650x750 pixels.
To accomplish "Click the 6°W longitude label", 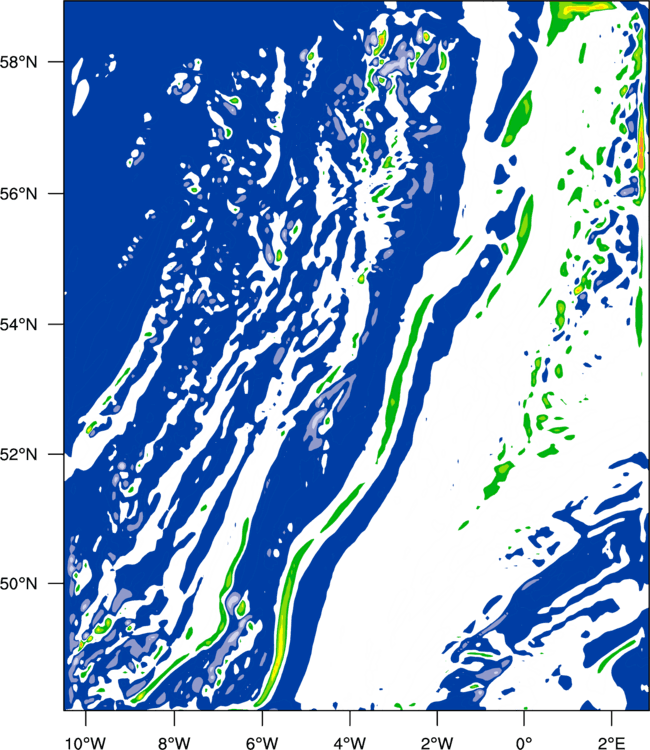I will (x=262, y=743).
